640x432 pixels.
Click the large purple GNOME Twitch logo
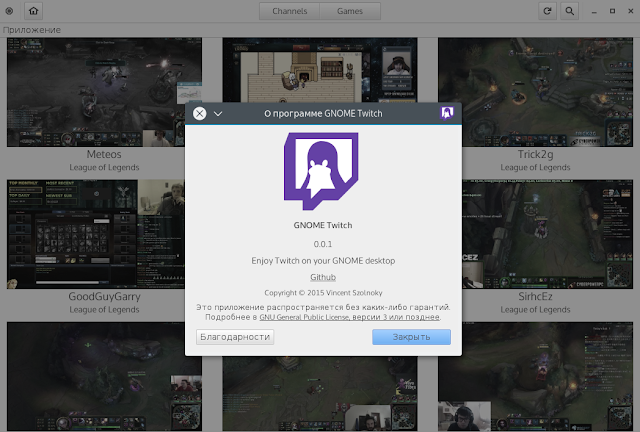(321, 171)
